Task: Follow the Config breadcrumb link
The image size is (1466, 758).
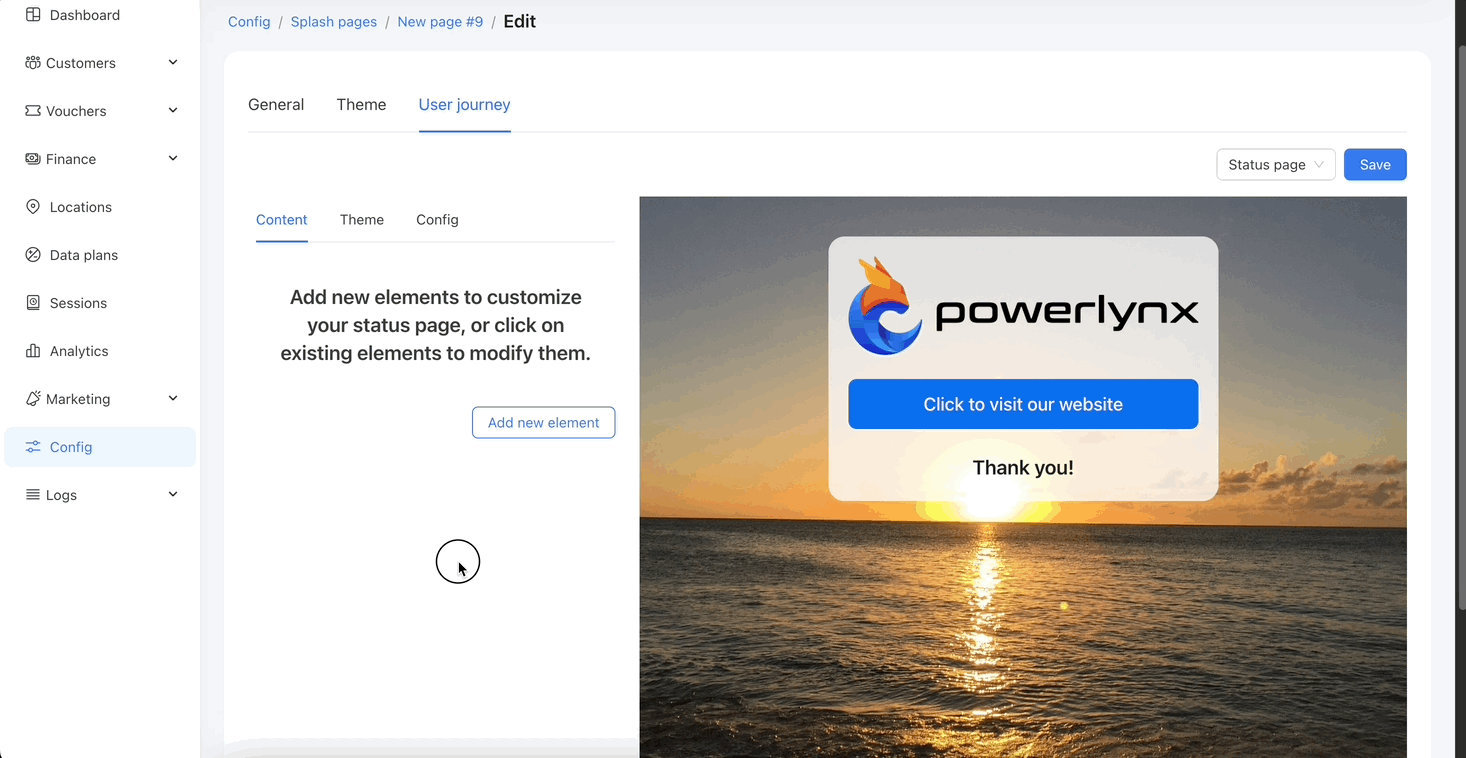Action: [x=249, y=22]
